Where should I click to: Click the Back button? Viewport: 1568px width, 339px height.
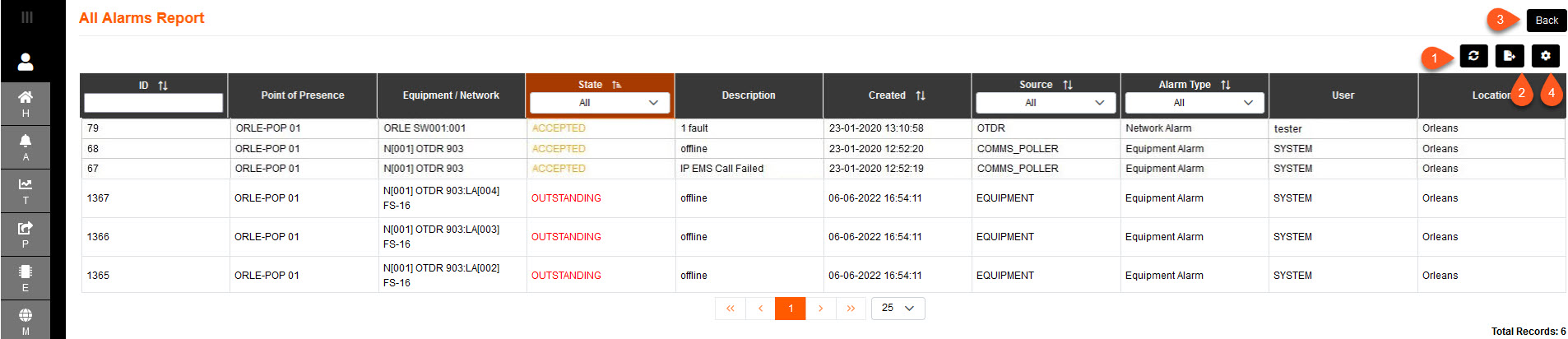pyautogui.click(x=1547, y=21)
